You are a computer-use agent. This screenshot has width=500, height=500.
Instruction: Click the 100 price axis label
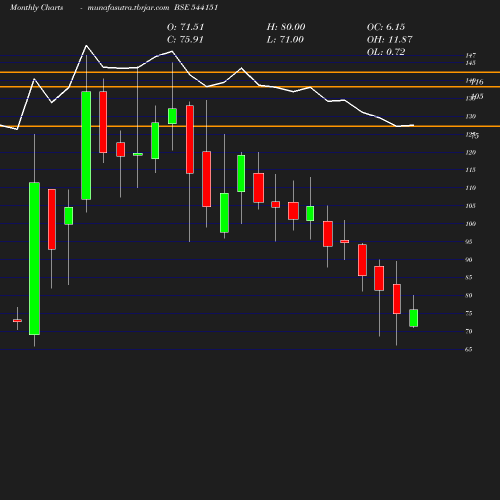[471, 224]
